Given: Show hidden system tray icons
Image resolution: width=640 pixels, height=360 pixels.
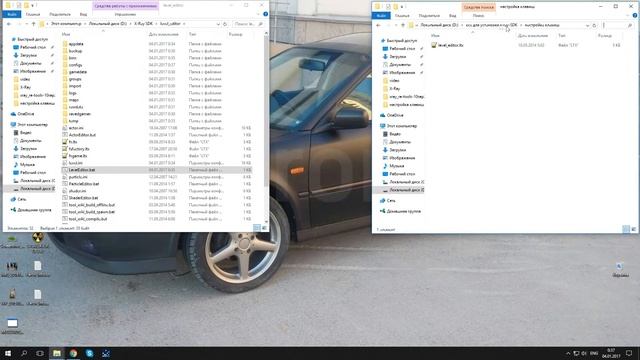Looking at the screenshot, I should (568, 353).
